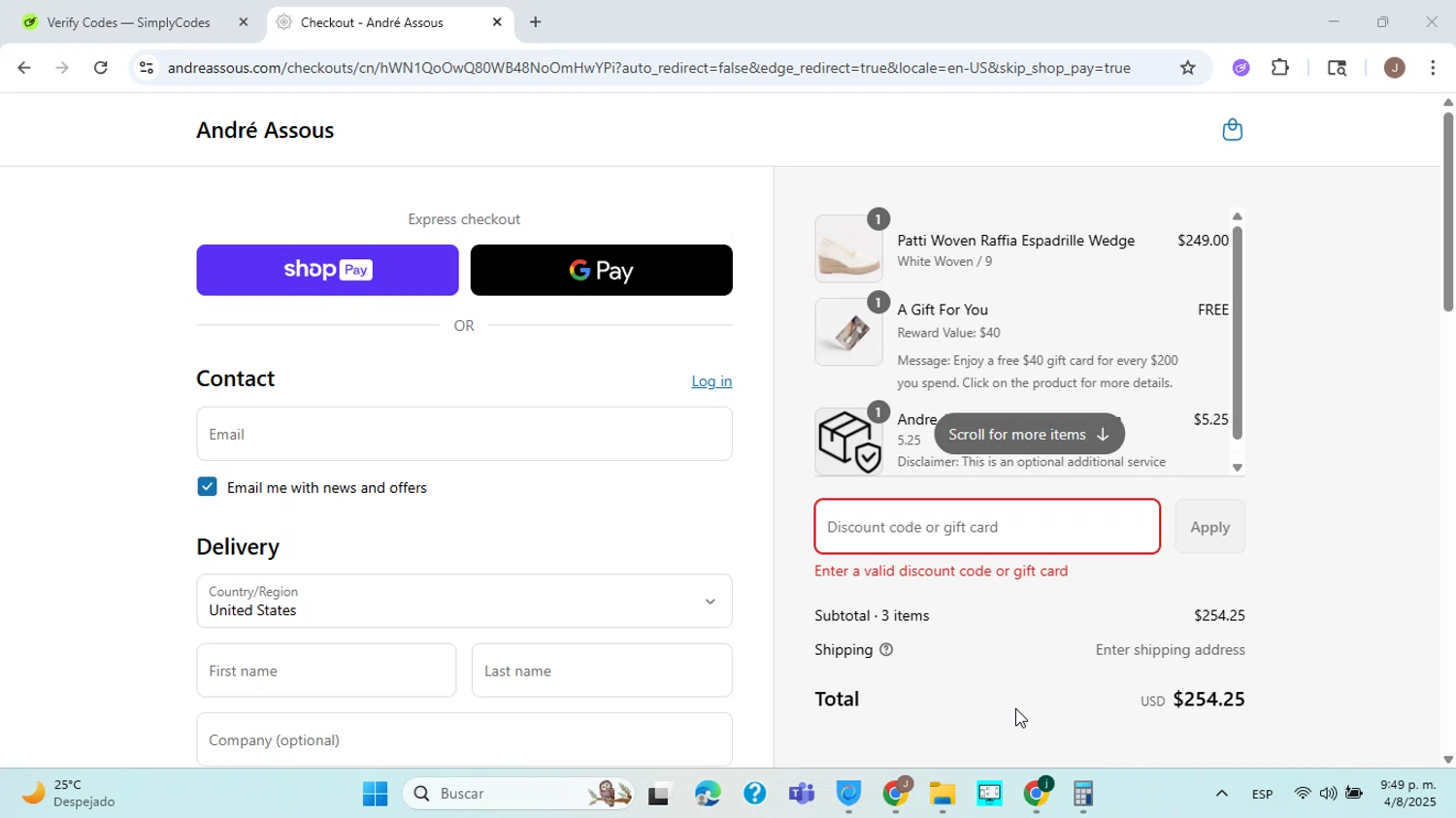
Task: Click the page vertical scrollbar thumb
Action: [1447, 212]
